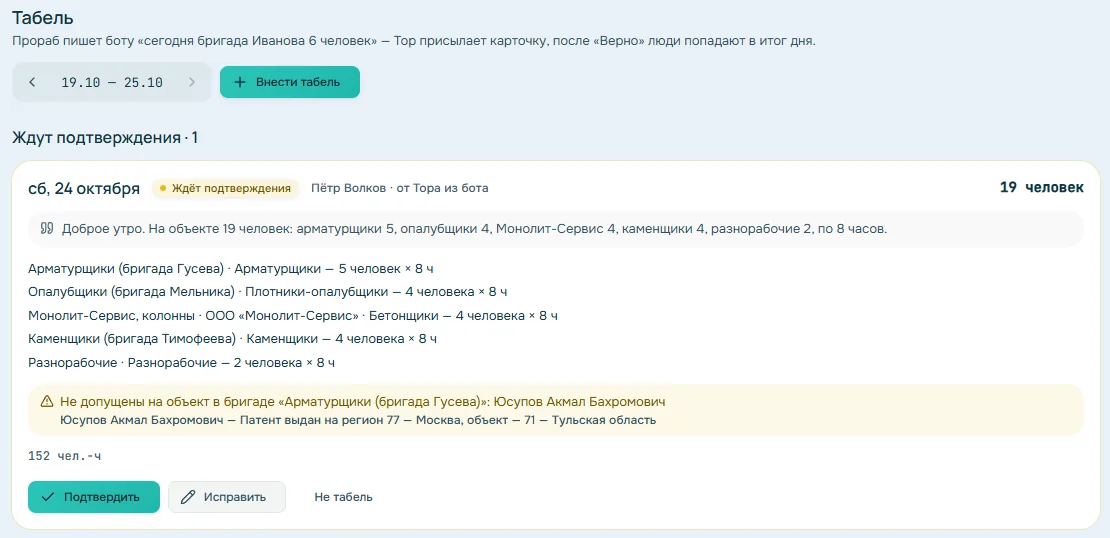Select the row «Каменщики (бригада Тимофеева)»
Screen dimensions: 1110x538
pos(233,339)
